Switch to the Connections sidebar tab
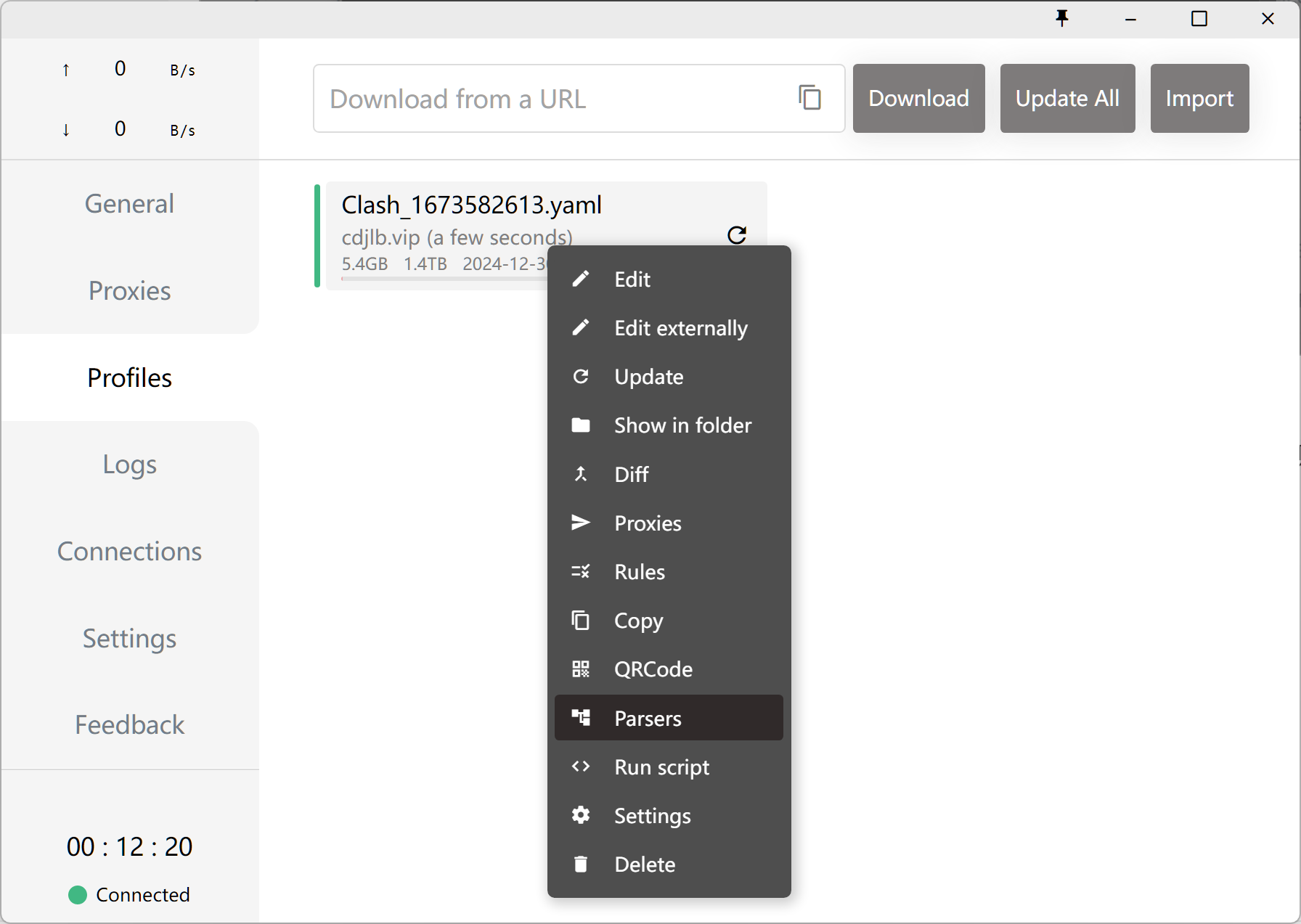The height and width of the screenshot is (924, 1301). click(130, 552)
